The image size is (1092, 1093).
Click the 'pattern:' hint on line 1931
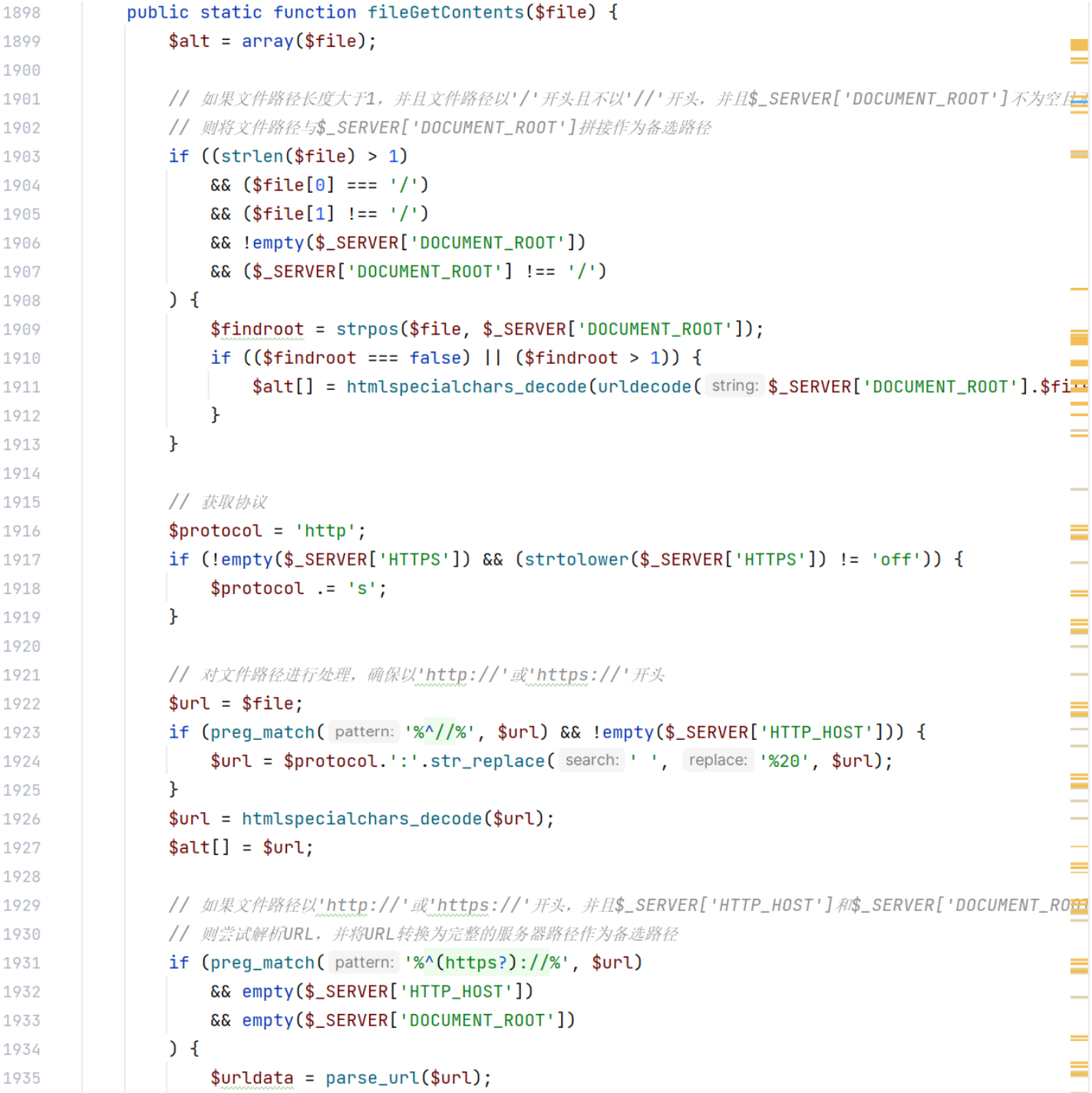(x=364, y=962)
